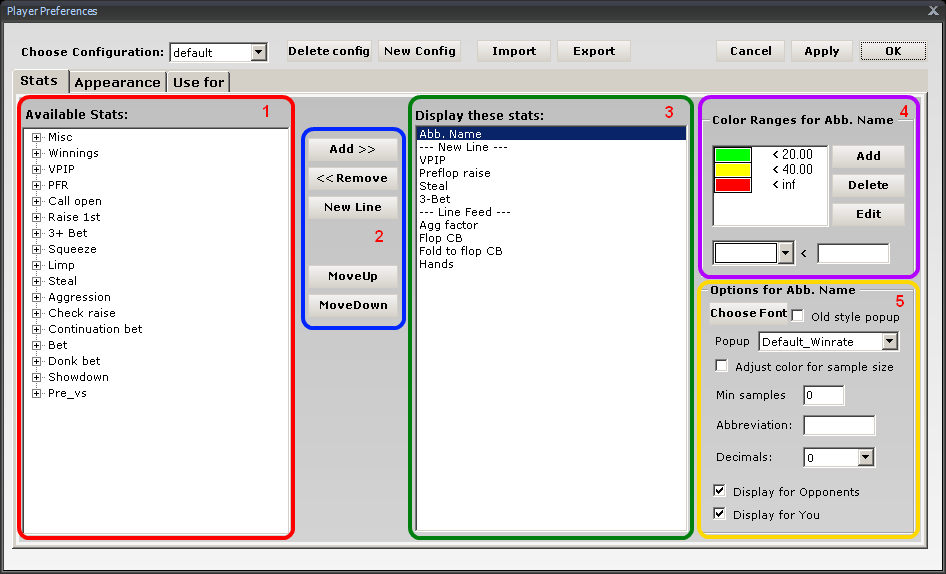Switch to the Stats tab
The height and width of the screenshot is (574, 946).
point(40,81)
